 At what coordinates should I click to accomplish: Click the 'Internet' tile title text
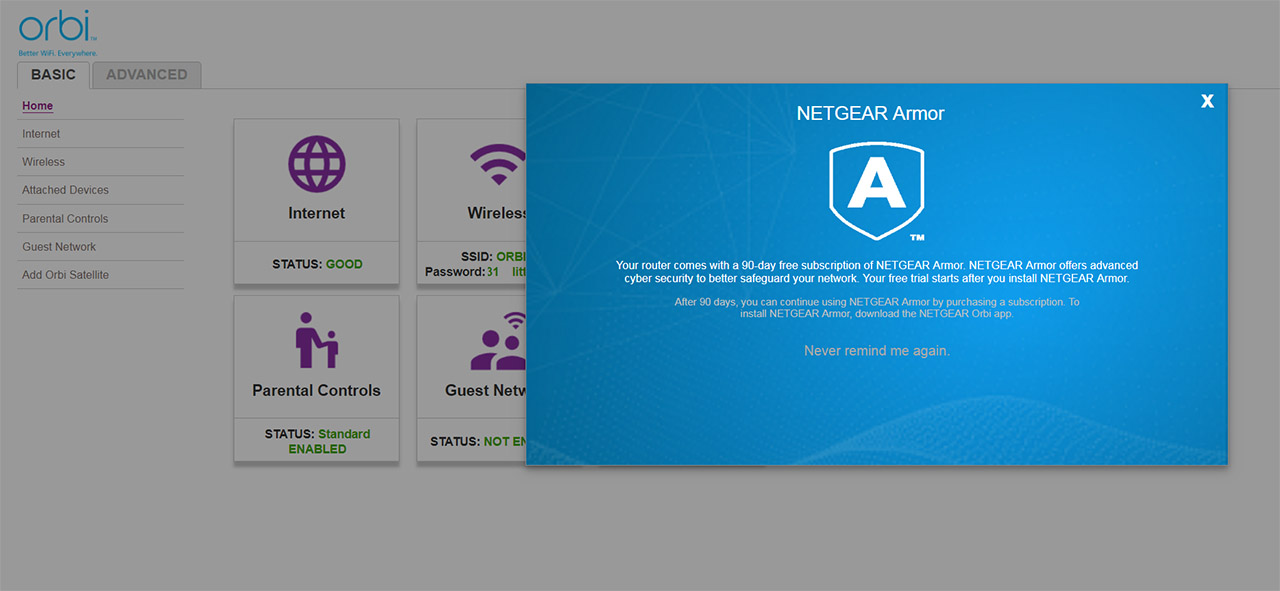[316, 213]
